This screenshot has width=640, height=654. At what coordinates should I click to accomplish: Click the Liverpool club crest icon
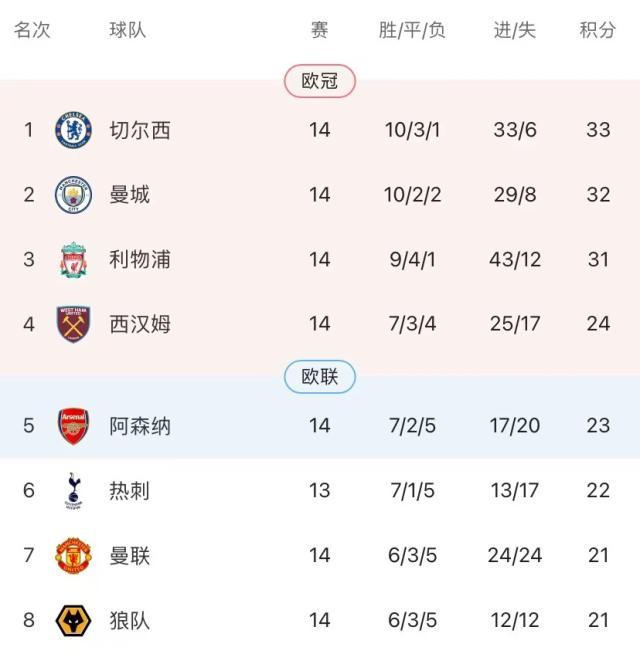point(73,260)
